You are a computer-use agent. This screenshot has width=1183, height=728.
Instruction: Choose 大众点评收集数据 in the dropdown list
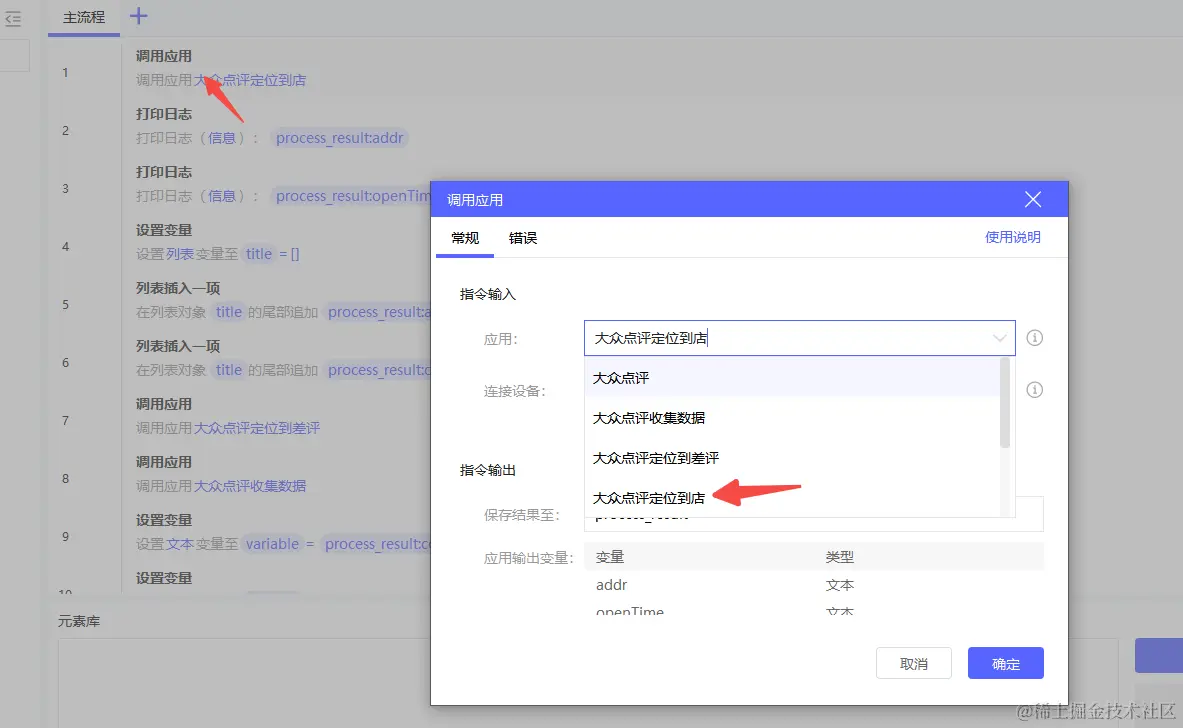[792, 418]
